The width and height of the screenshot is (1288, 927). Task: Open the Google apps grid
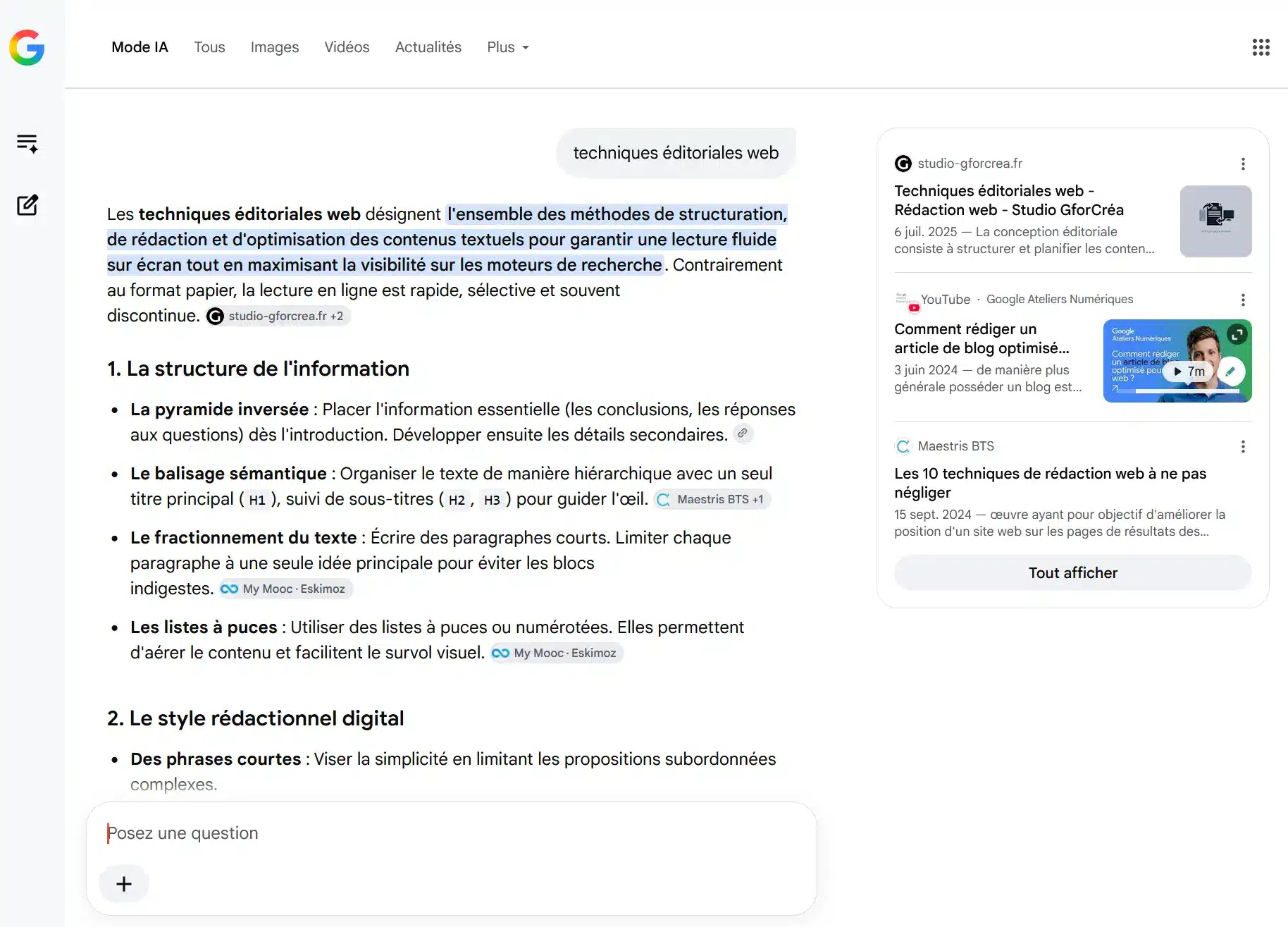point(1261,47)
